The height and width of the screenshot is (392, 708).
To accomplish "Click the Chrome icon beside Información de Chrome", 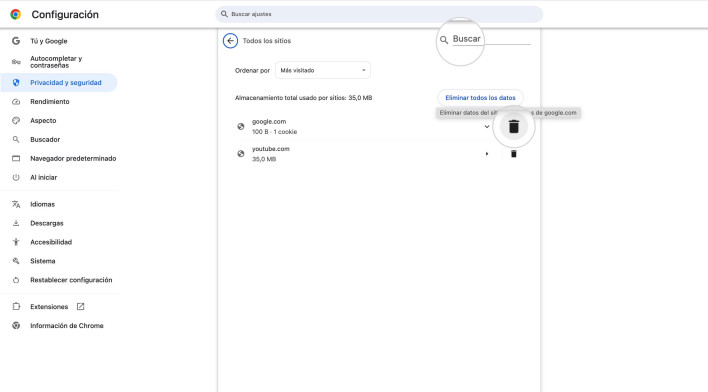I will click(16, 326).
